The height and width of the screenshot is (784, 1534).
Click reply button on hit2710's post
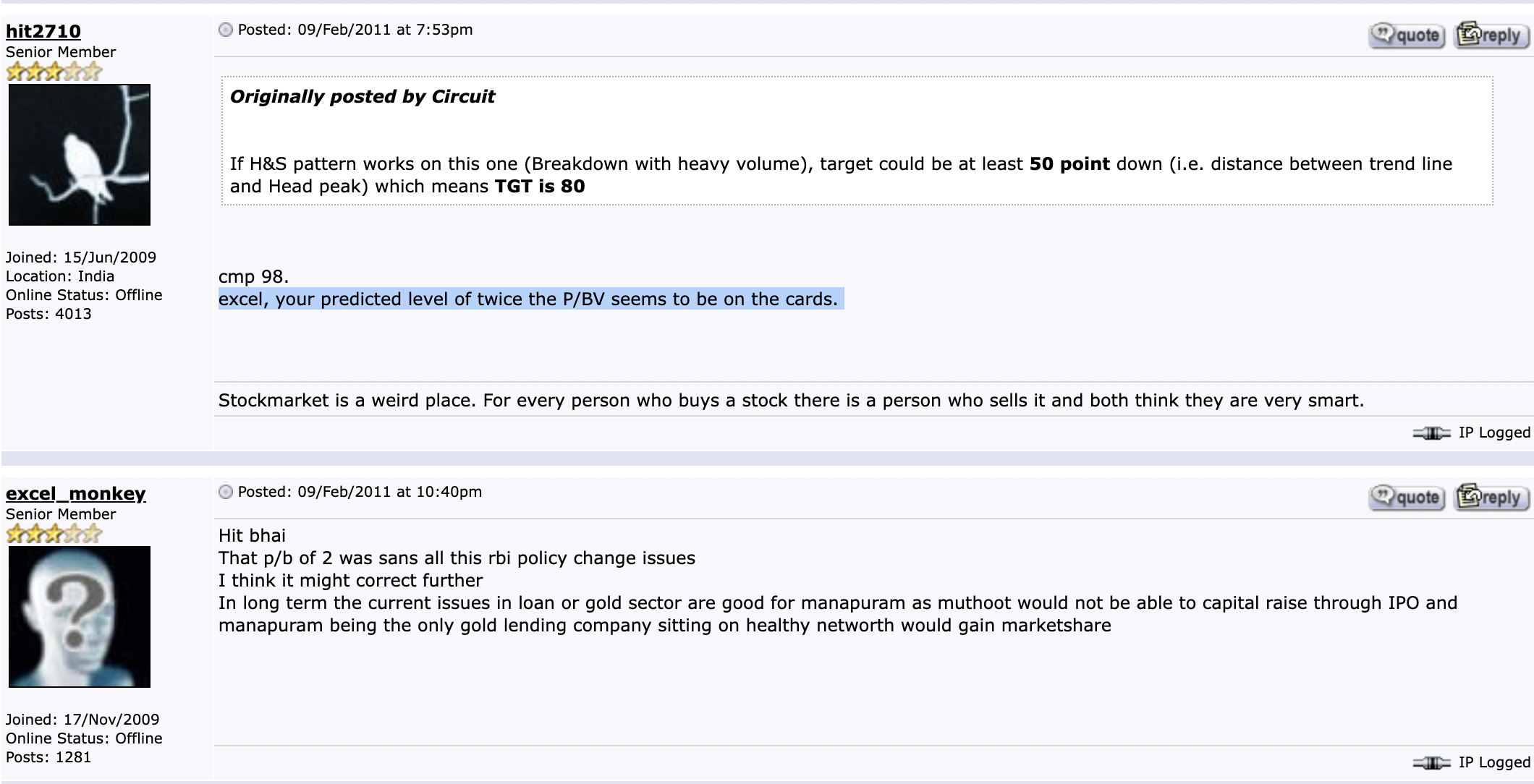tap(1492, 35)
